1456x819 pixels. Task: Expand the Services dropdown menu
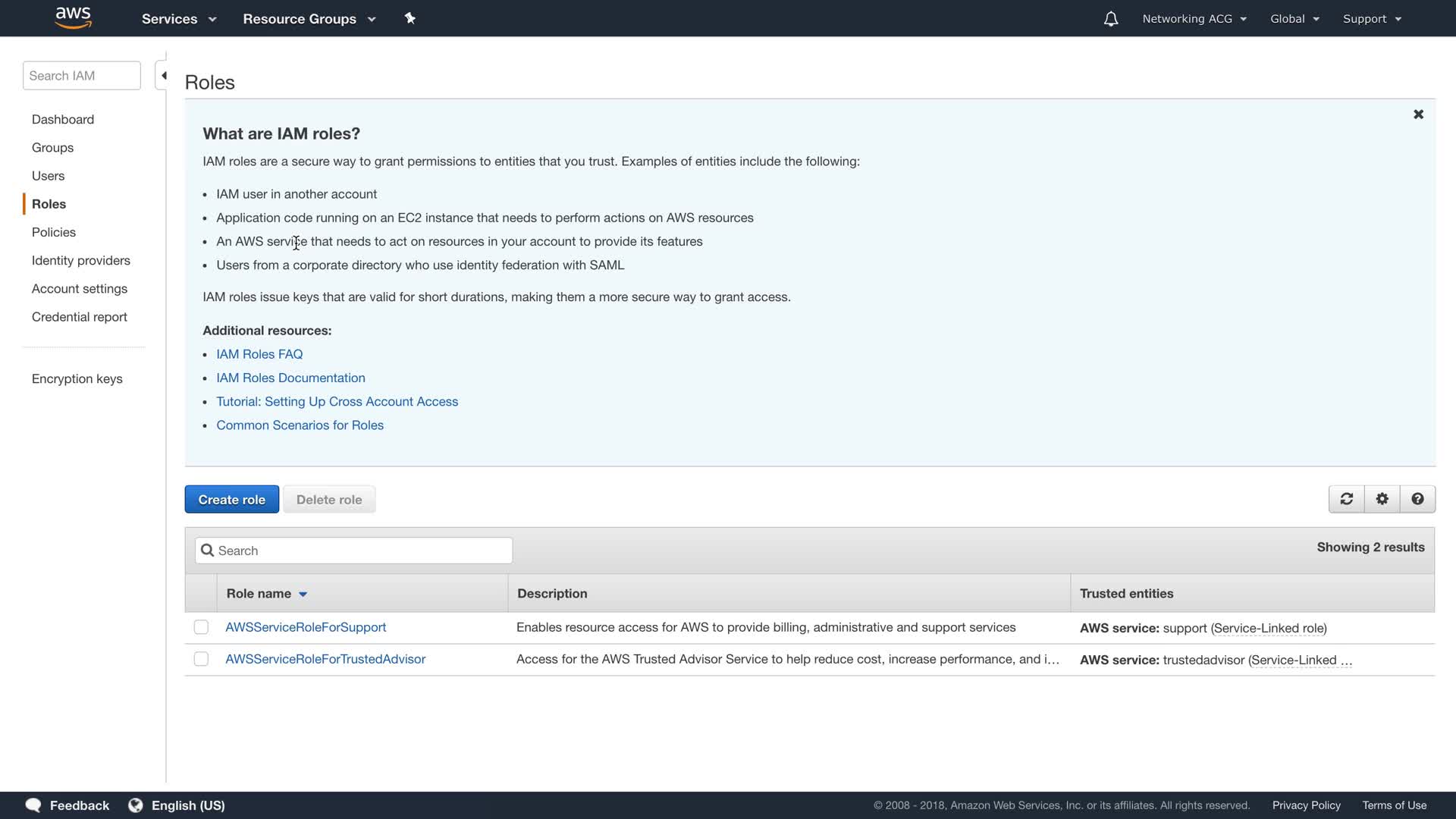click(x=178, y=19)
